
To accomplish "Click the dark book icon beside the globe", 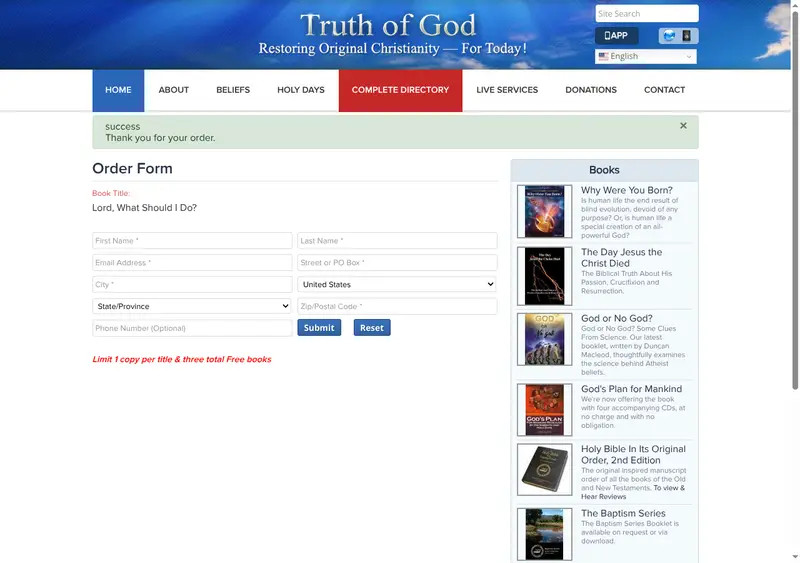I will (x=687, y=35).
